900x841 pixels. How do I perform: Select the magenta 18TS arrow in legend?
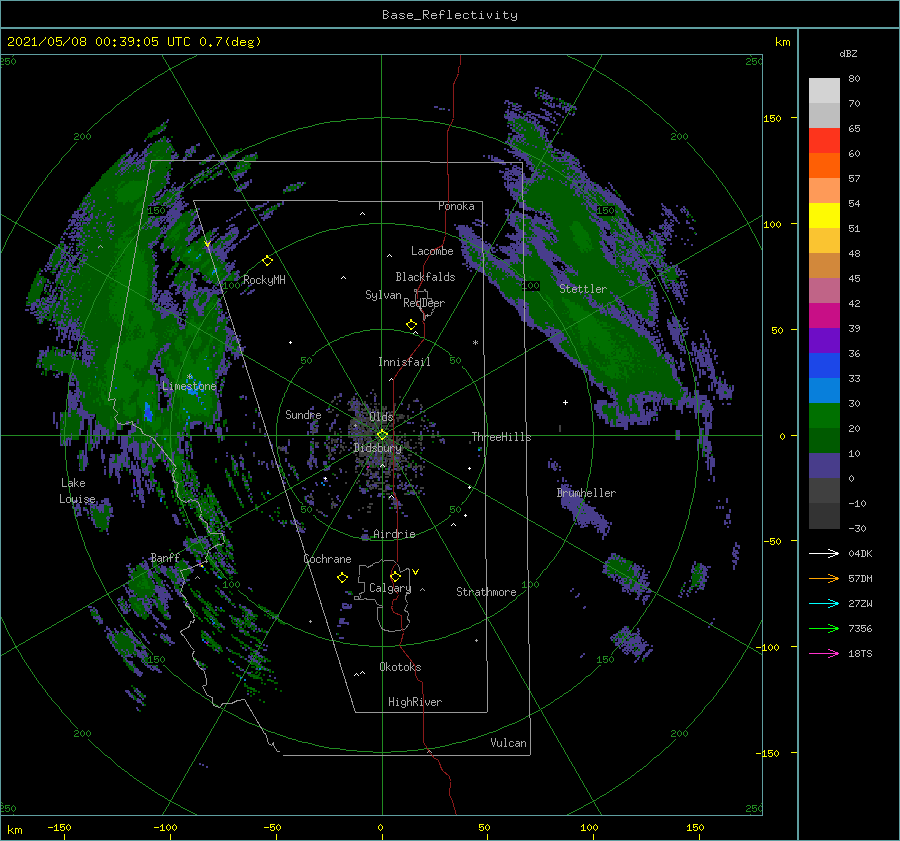(824, 653)
